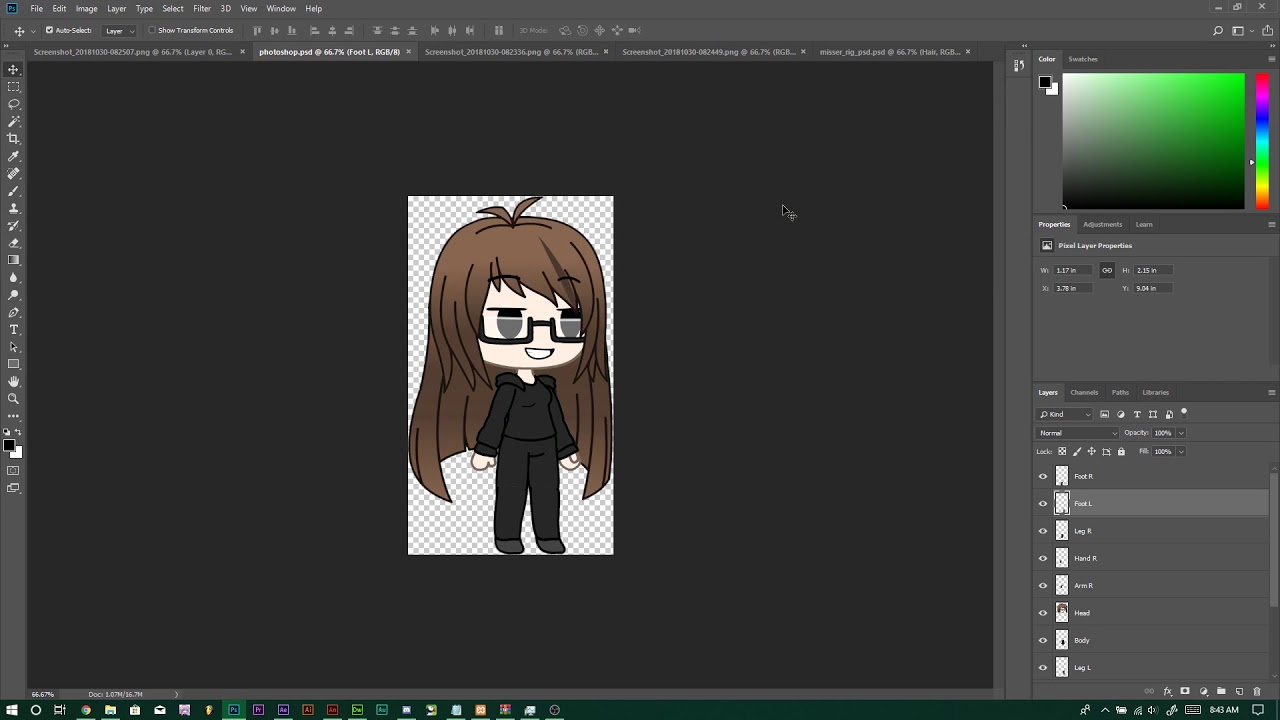Select the Lasso tool
Viewport: 1280px width, 720px height.
[x=14, y=104]
